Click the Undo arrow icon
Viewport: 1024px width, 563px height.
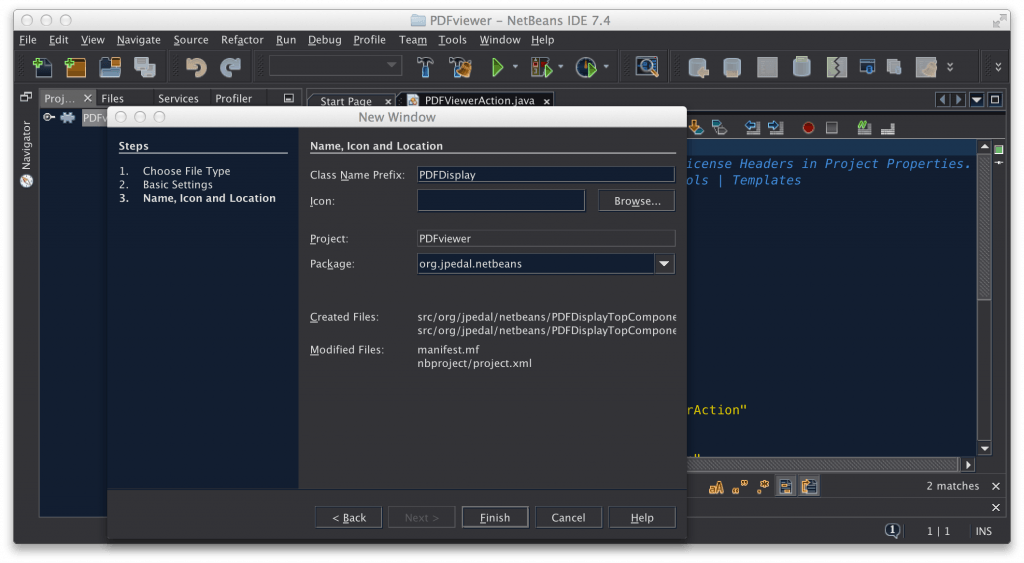(x=196, y=67)
